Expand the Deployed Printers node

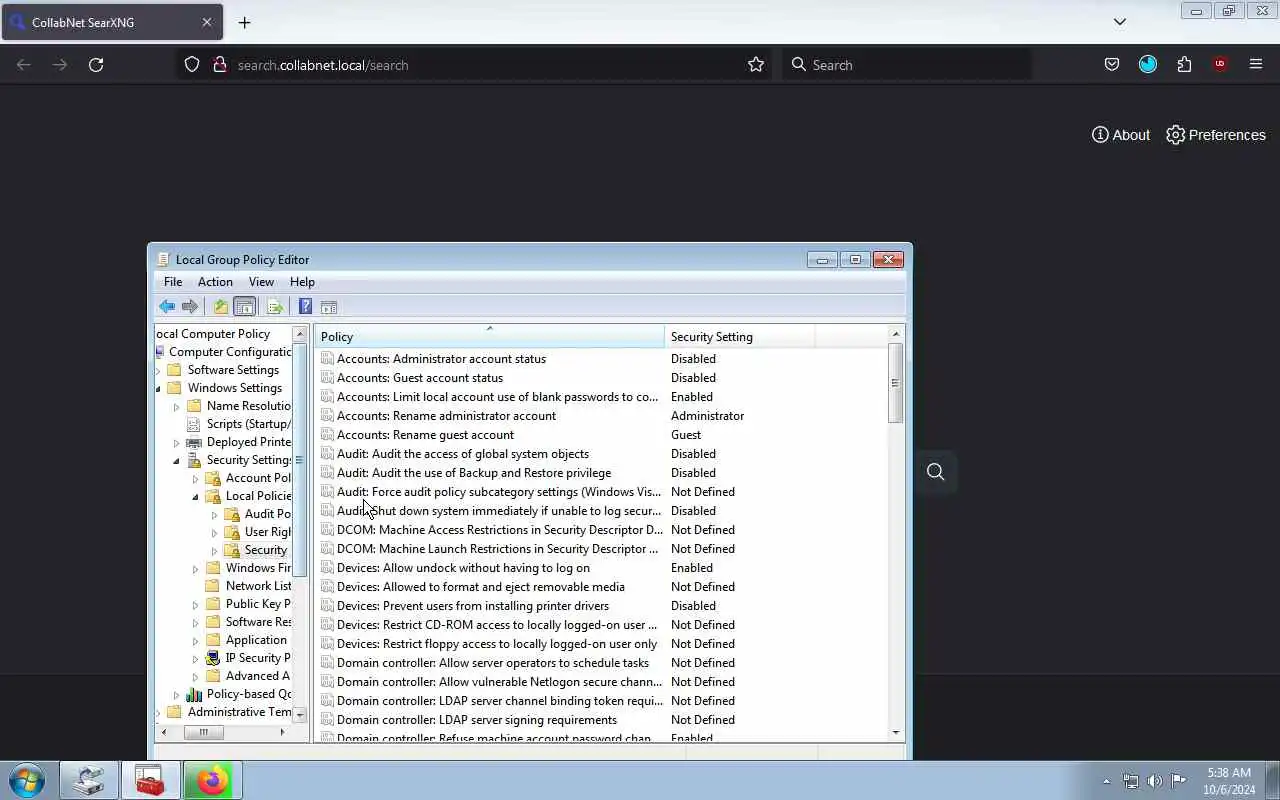point(177,442)
